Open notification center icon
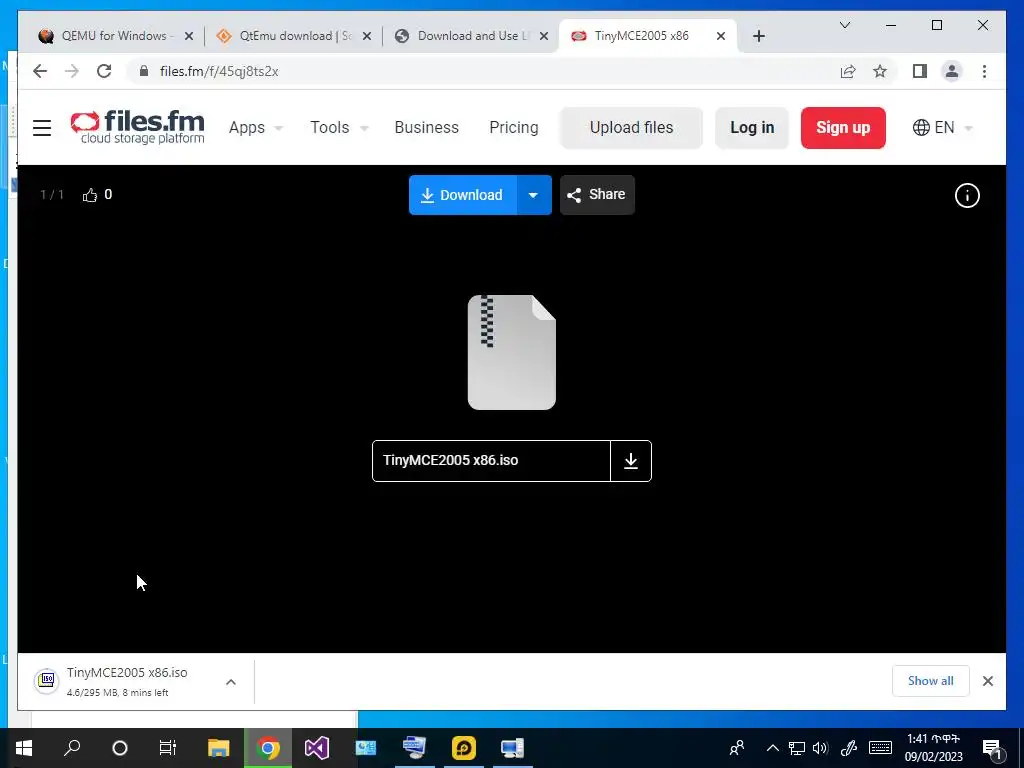Image resolution: width=1024 pixels, height=768 pixels. (x=992, y=749)
